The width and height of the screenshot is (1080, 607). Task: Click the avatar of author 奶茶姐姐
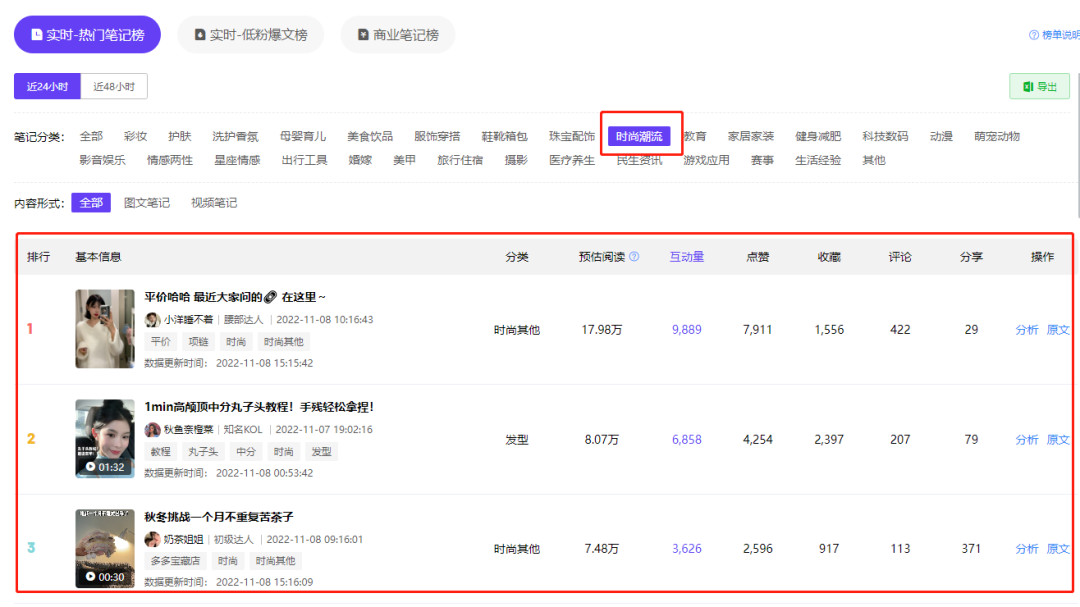tap(152, 539)
